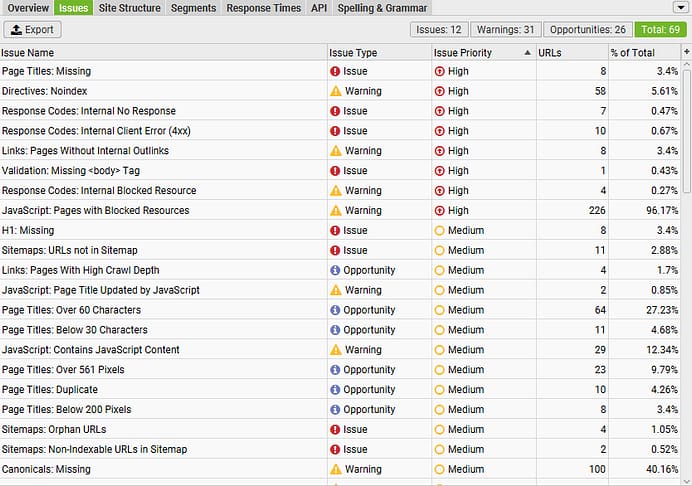Screen dimensions: 692x486
Task: Click Opportunity icon for Page Titles: Duplicate
Action: click(335, 389)
